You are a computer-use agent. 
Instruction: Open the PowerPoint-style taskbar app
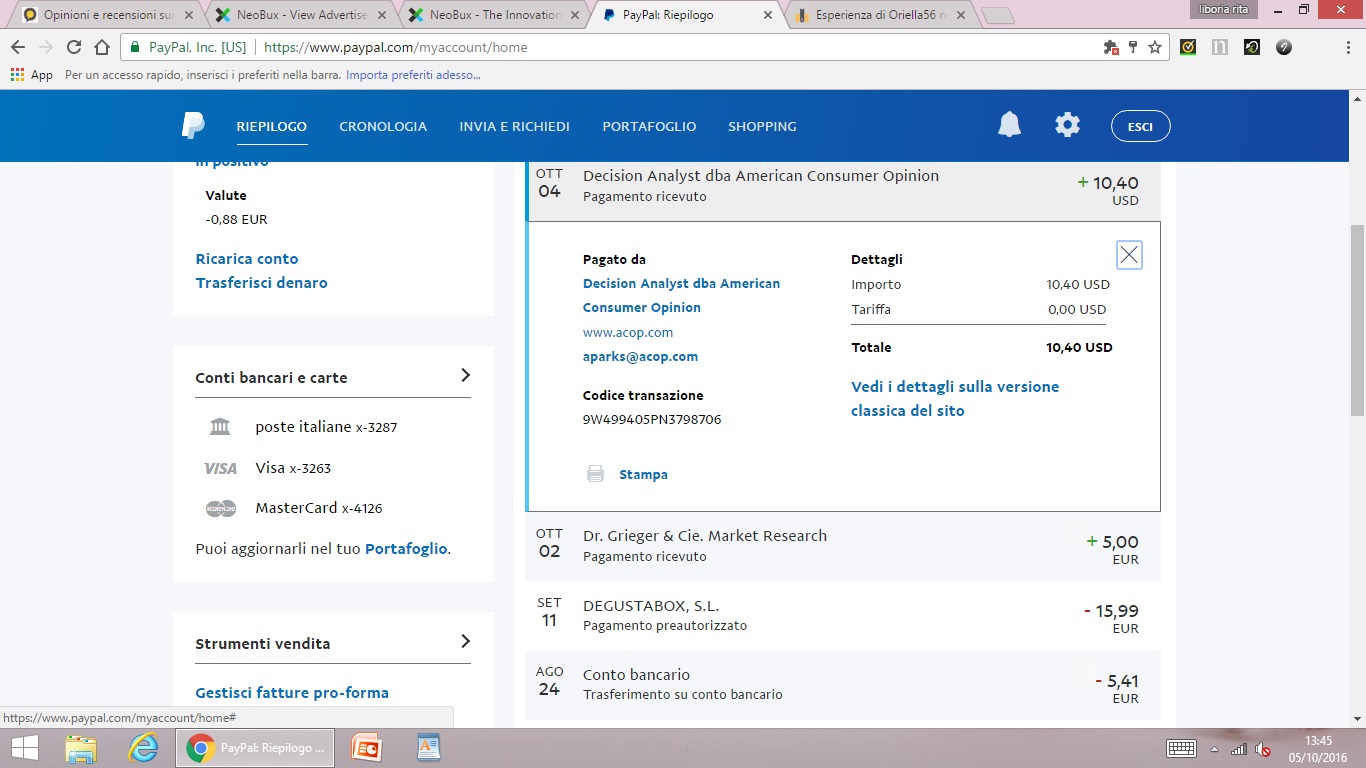pyautogui.click(x=366, y=748)
